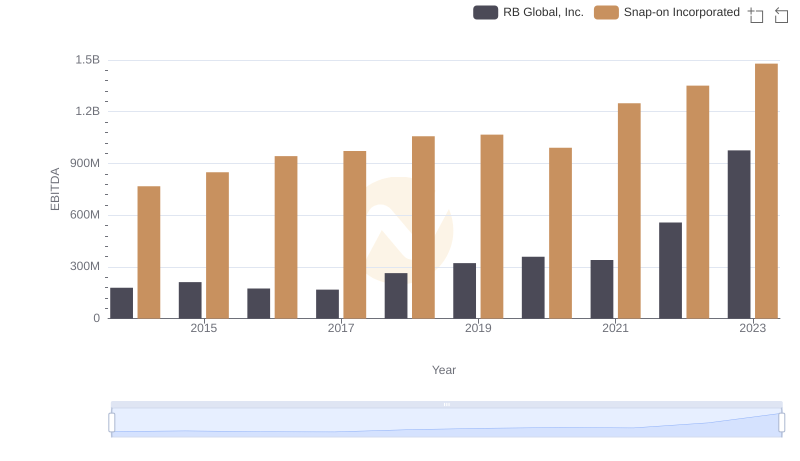Click the Snap-on bar for 2019
This screenshot has height=461, width=800.
click(x=492, y=226)
